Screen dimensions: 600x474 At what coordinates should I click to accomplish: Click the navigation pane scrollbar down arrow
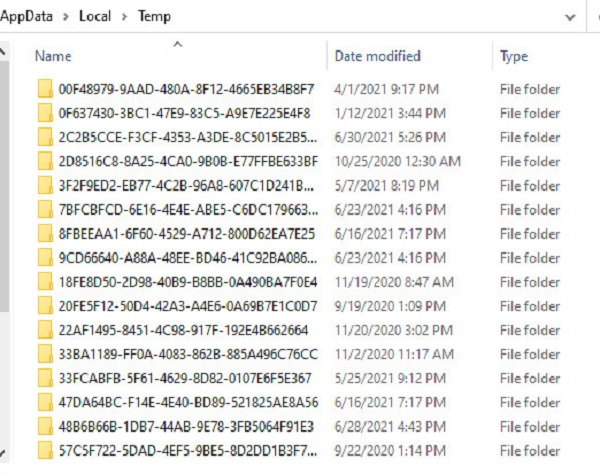2,454
